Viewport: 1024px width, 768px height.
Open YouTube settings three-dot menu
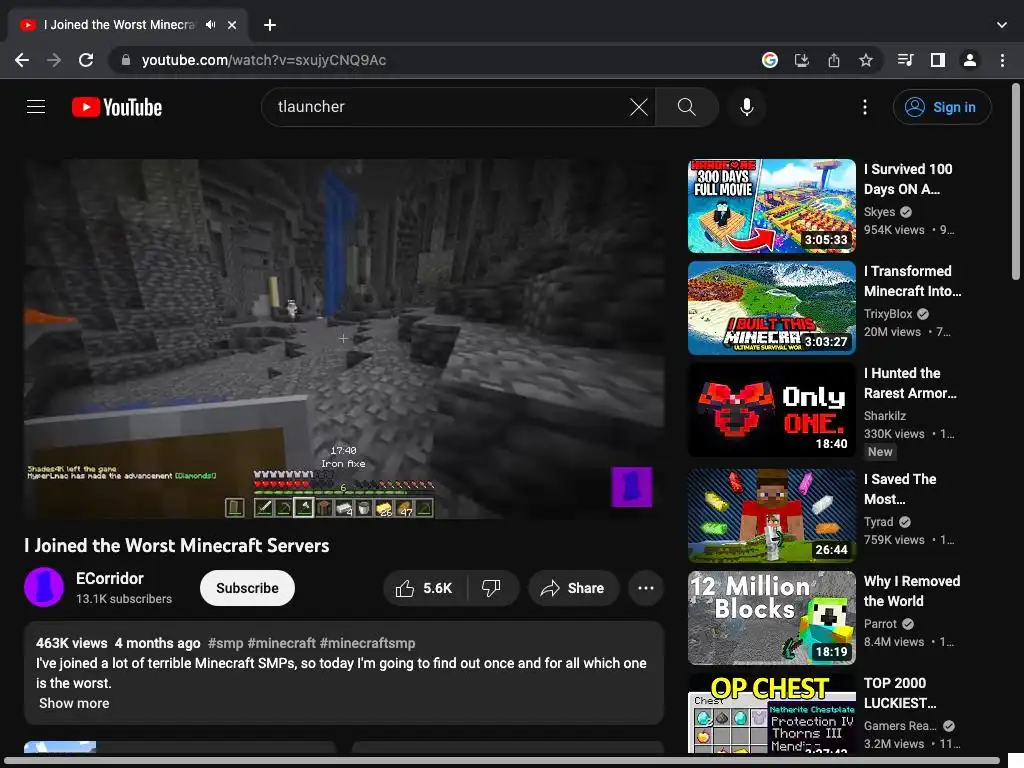[865, 107]
